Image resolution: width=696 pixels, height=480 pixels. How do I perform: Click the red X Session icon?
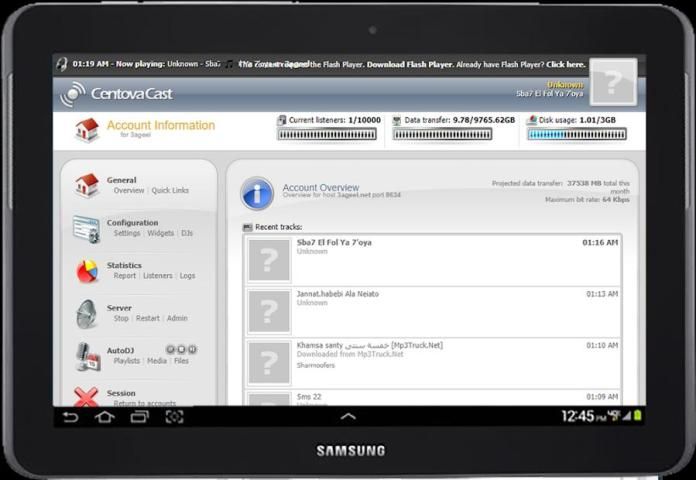tap(87, 396)
